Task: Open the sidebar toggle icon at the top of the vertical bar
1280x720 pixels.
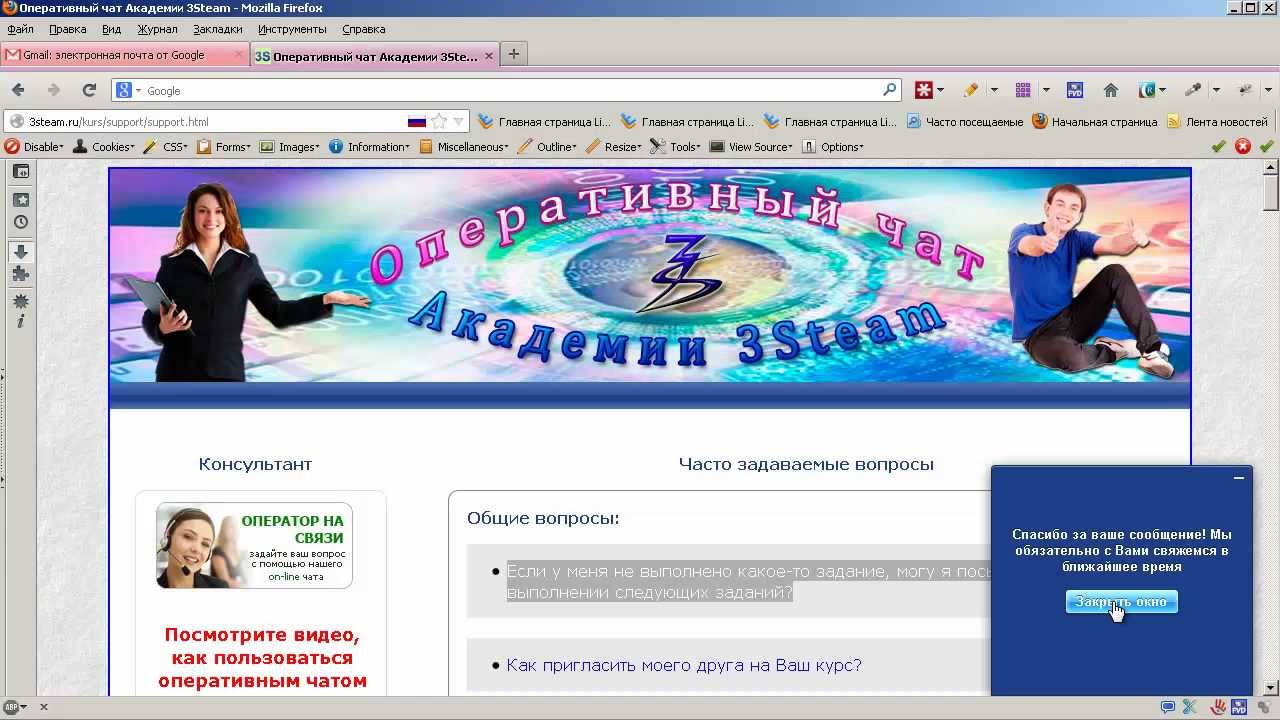Action: click(20, 172)
